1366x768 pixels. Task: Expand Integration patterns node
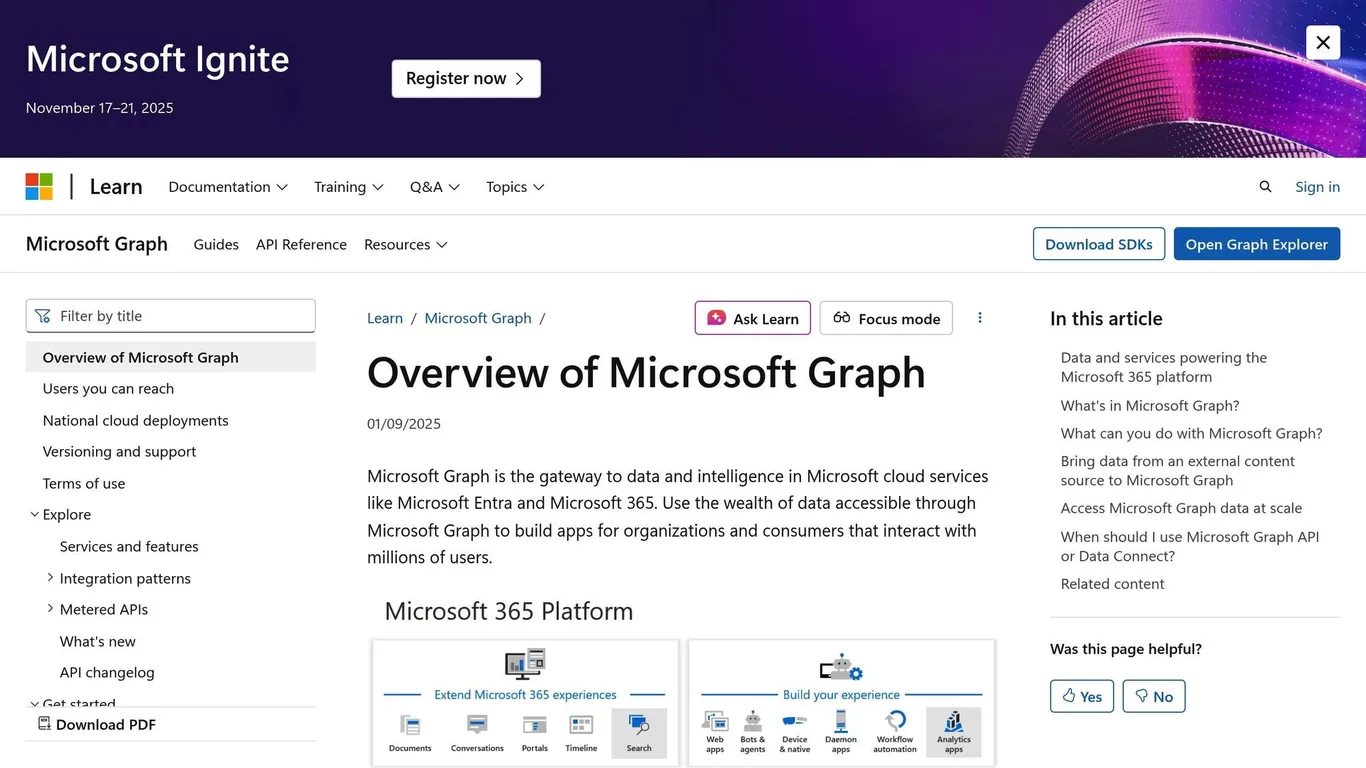tap(51, 578)
